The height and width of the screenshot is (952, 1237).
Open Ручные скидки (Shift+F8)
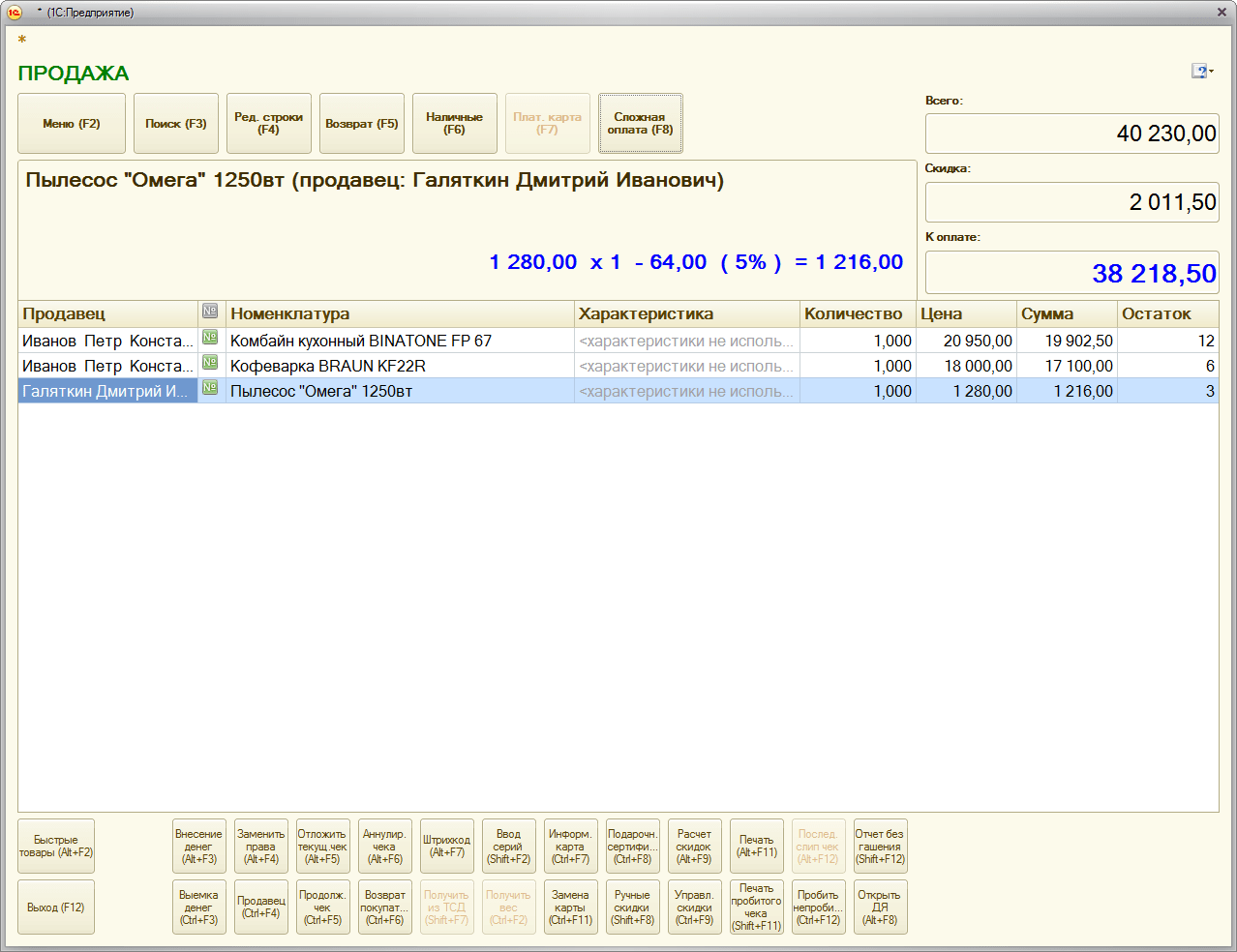click(632, 907)
